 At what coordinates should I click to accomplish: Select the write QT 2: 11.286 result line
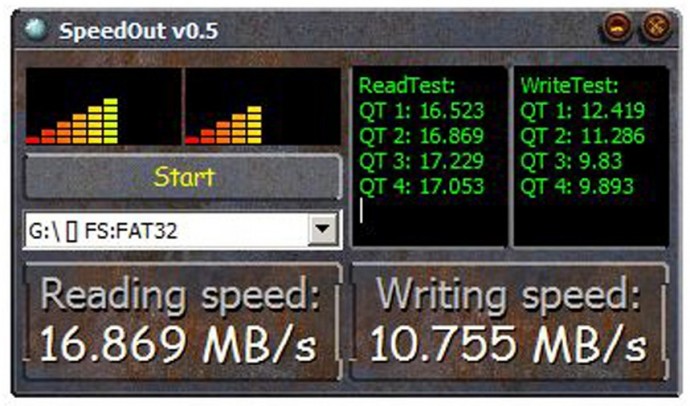[583, 136]
